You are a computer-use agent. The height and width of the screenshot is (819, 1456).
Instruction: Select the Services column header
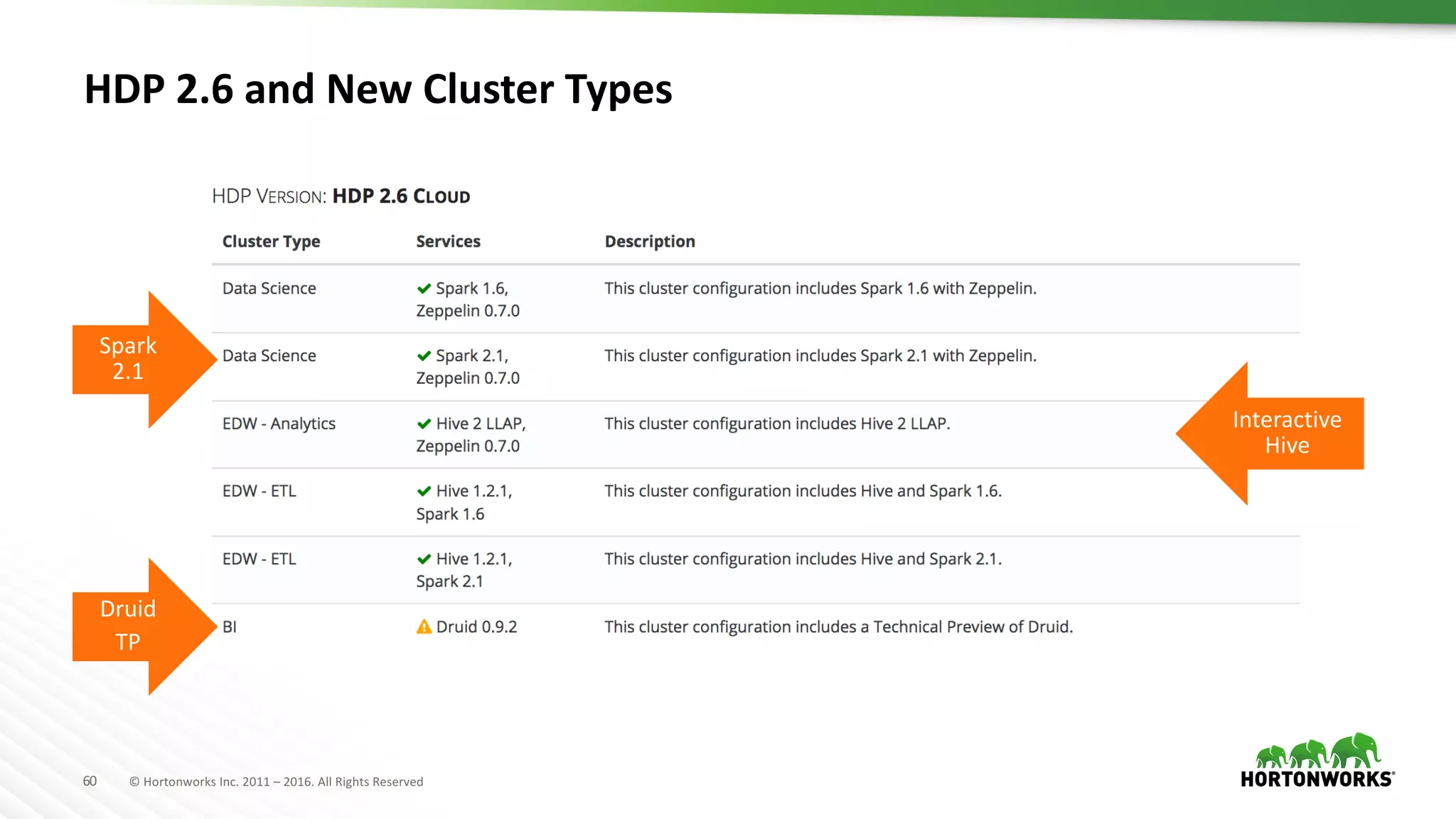click(x=448, y=242)
